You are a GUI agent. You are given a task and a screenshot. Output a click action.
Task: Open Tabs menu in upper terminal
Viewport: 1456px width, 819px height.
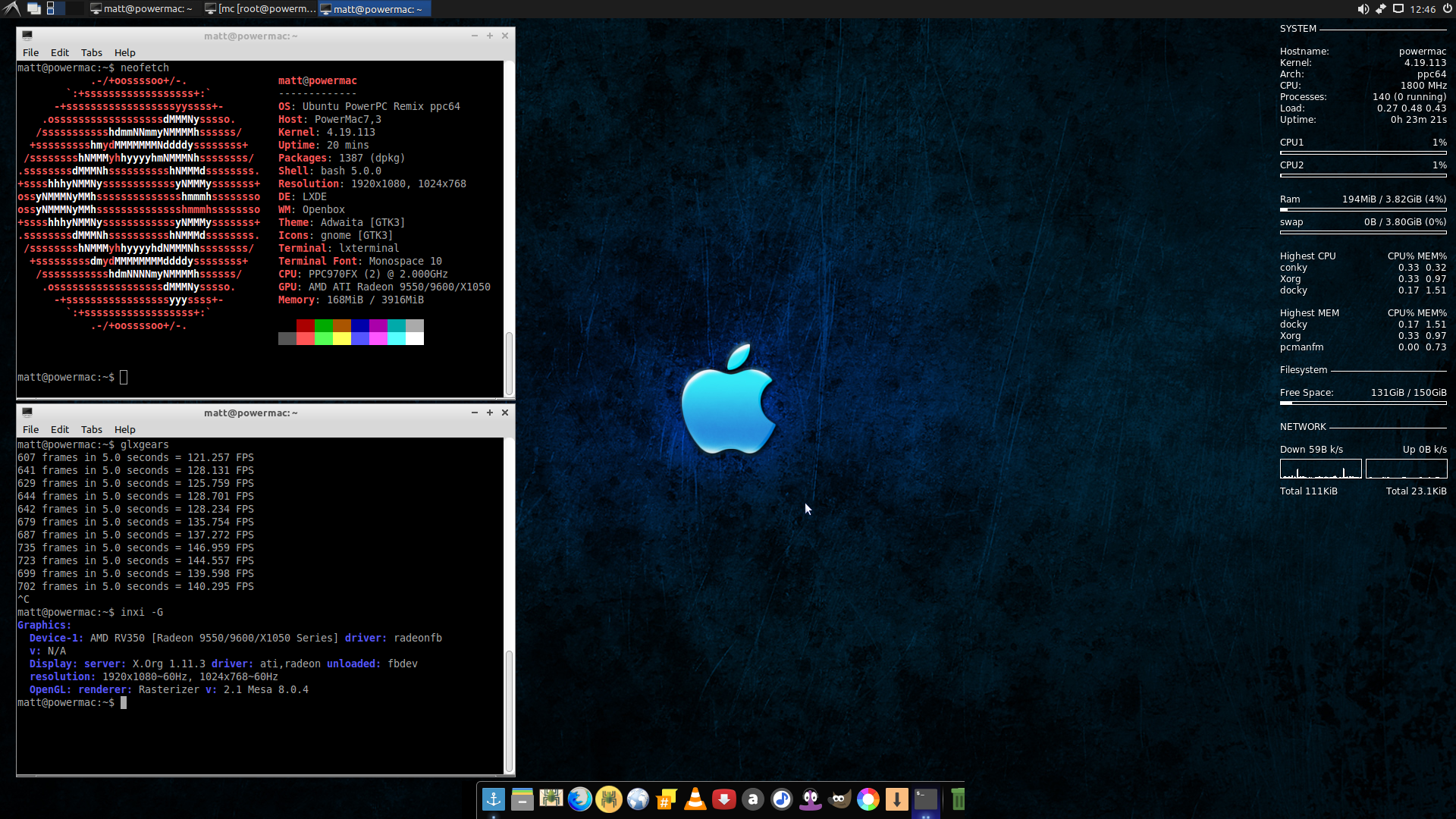(91, 52)
